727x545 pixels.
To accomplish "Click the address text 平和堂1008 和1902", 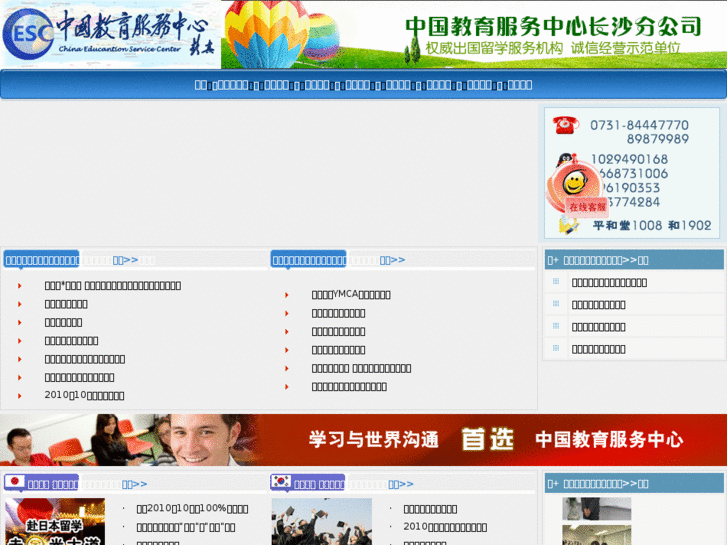I will coord(652,225).
